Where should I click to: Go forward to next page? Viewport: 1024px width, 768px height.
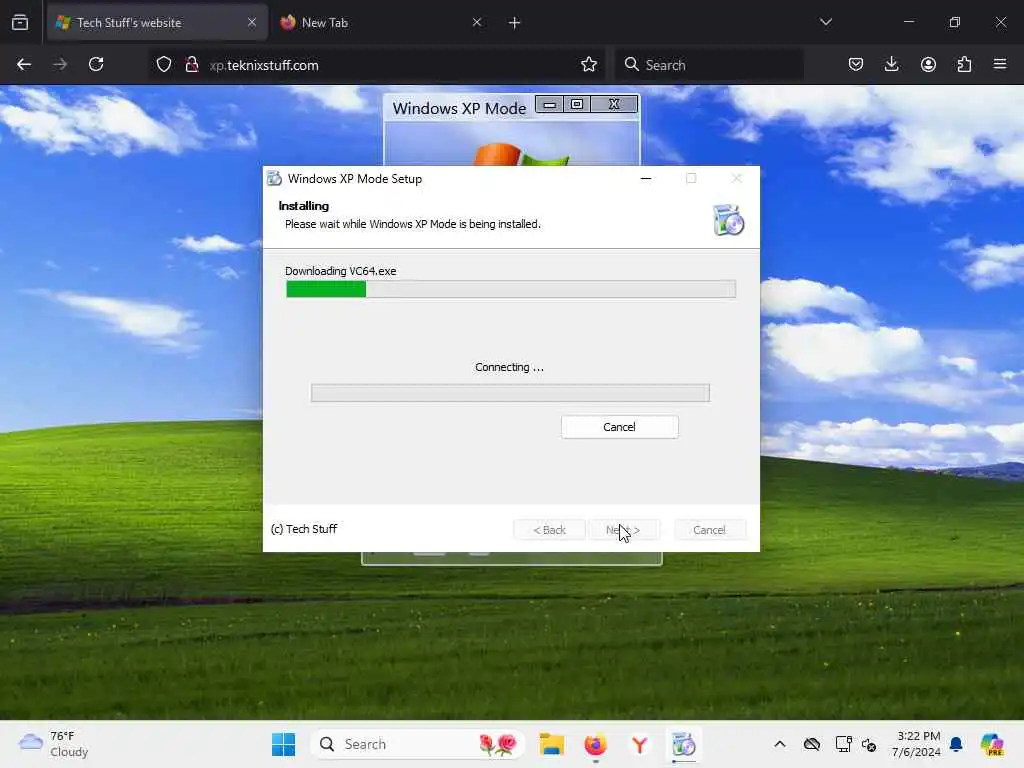[60, 65]
